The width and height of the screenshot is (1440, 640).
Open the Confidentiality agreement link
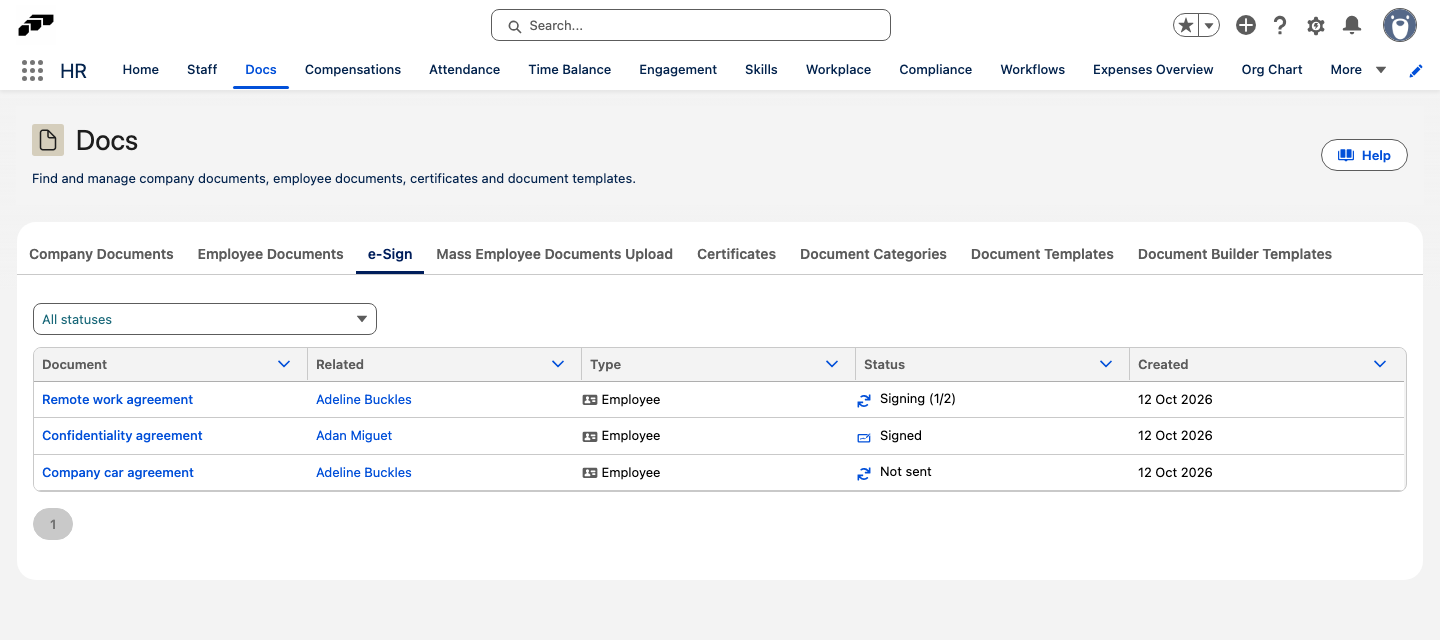122,436
